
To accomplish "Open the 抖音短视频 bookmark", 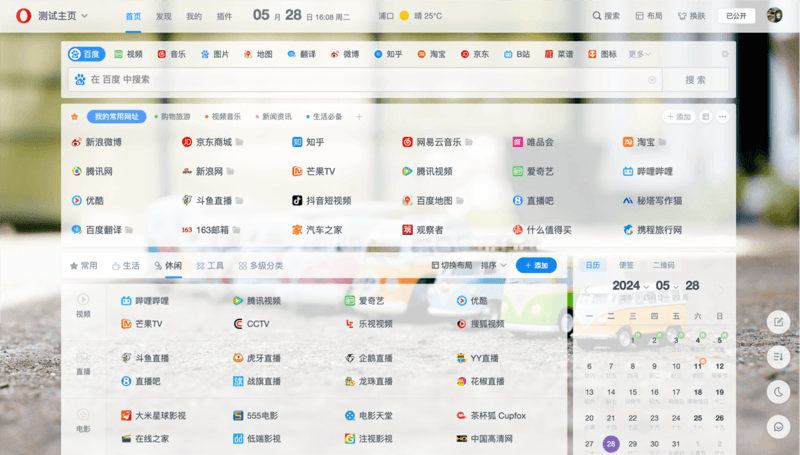I will (322, 200).
